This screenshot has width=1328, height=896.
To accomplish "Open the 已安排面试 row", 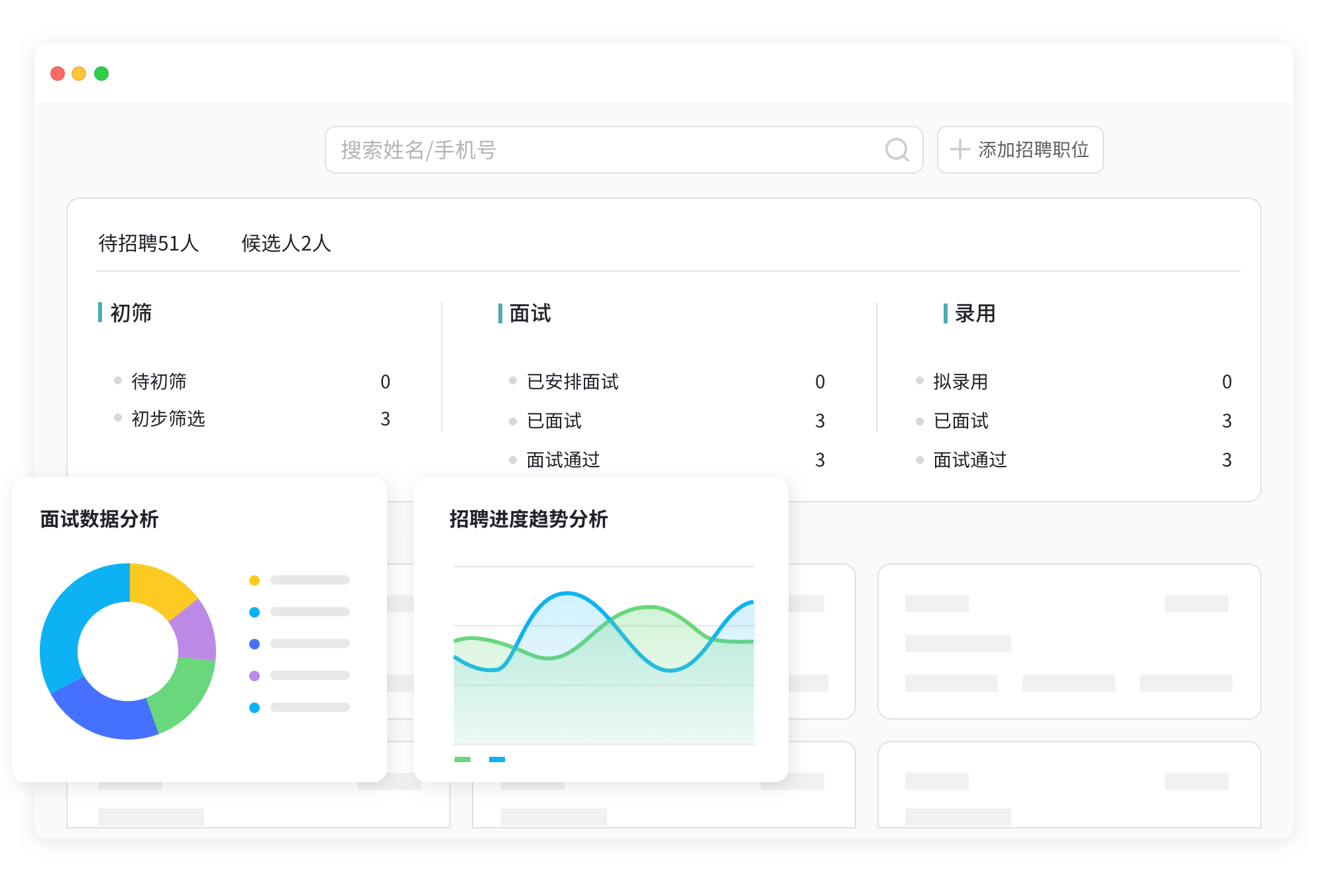I will [x=667, y=382].
